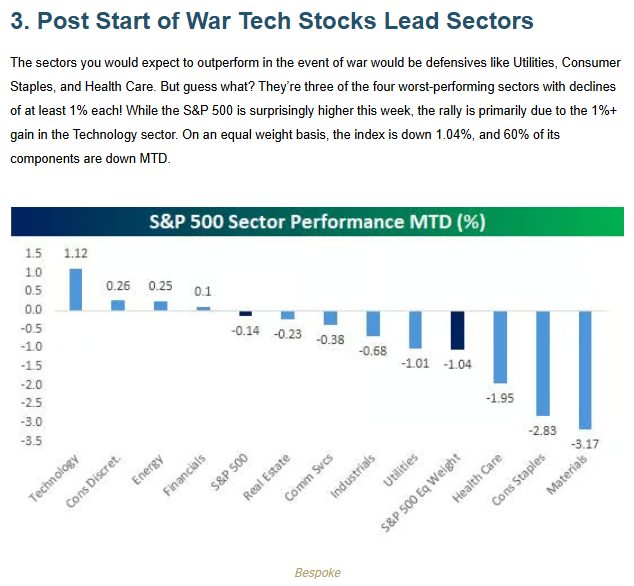Click the Energy bar in the chart
This screenshot has width=634, height=586.
[161, 304]
